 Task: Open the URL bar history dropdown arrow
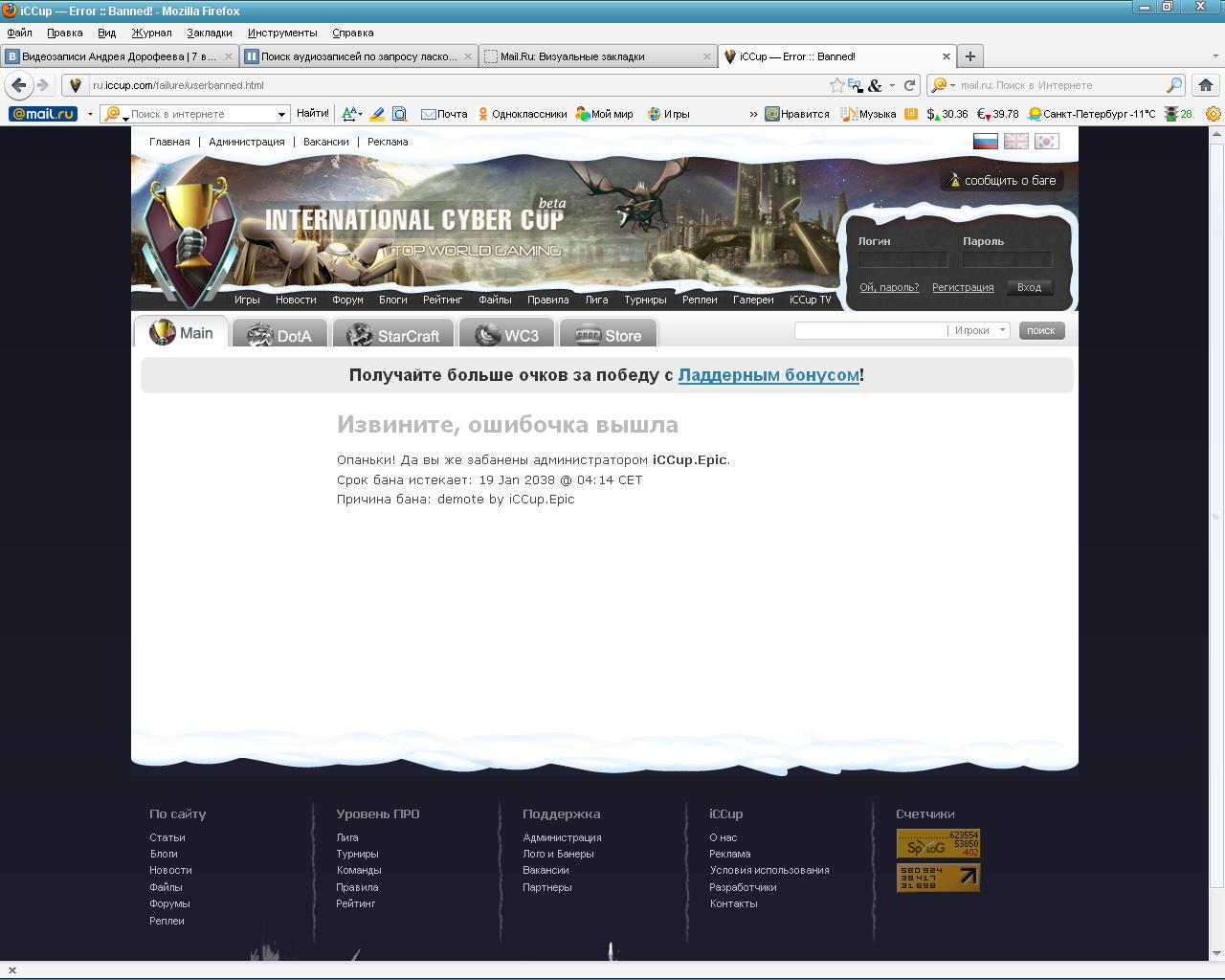pyautogui.click(x=892, y=85)
